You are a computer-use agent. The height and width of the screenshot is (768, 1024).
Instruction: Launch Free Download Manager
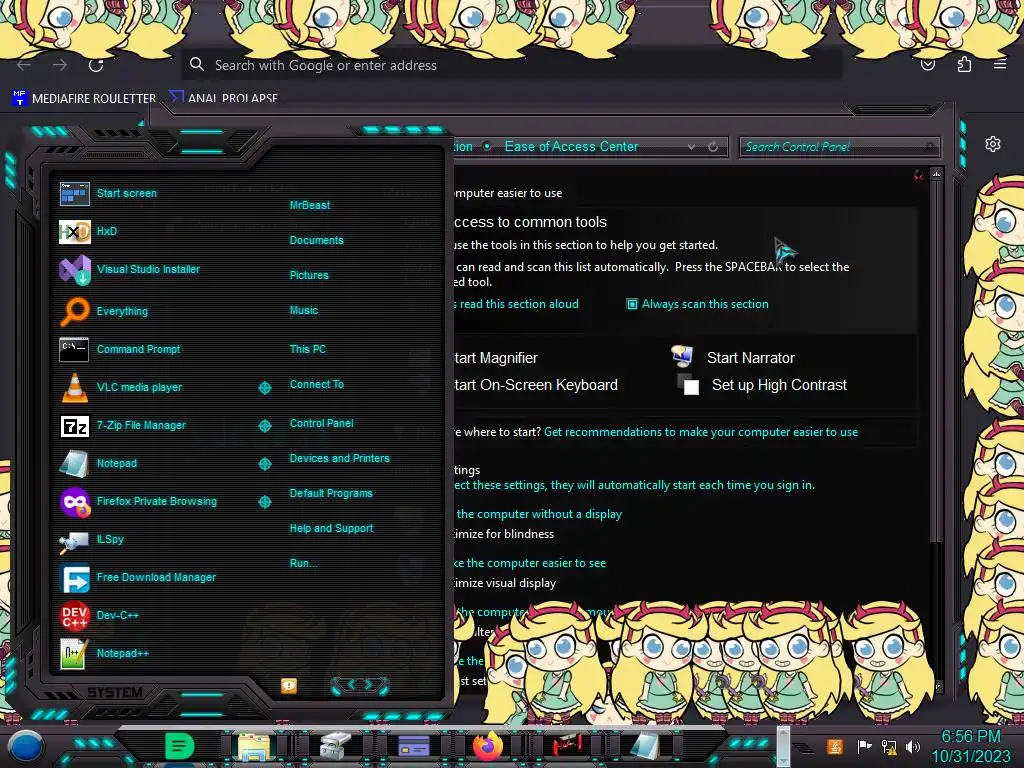pos(137,577)
